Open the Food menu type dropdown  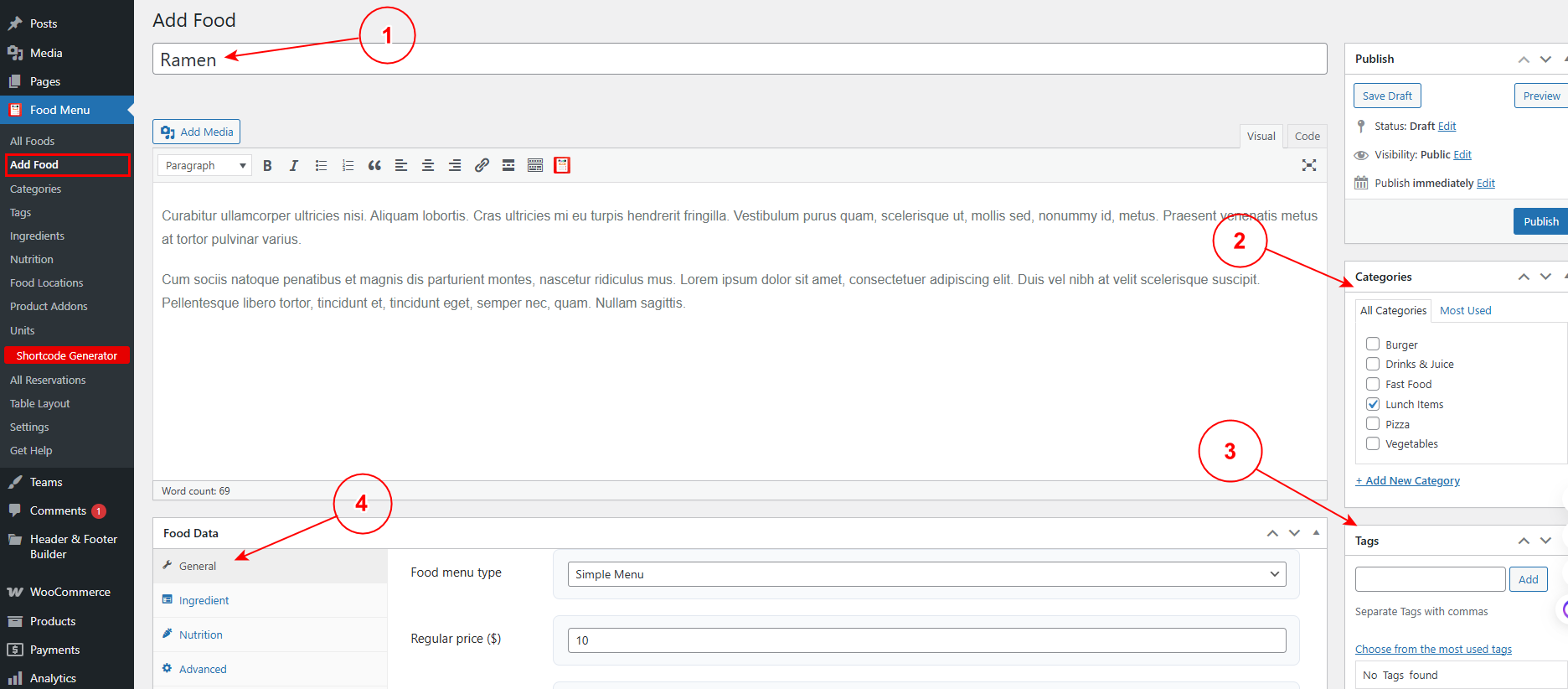[x=926, y=574]
